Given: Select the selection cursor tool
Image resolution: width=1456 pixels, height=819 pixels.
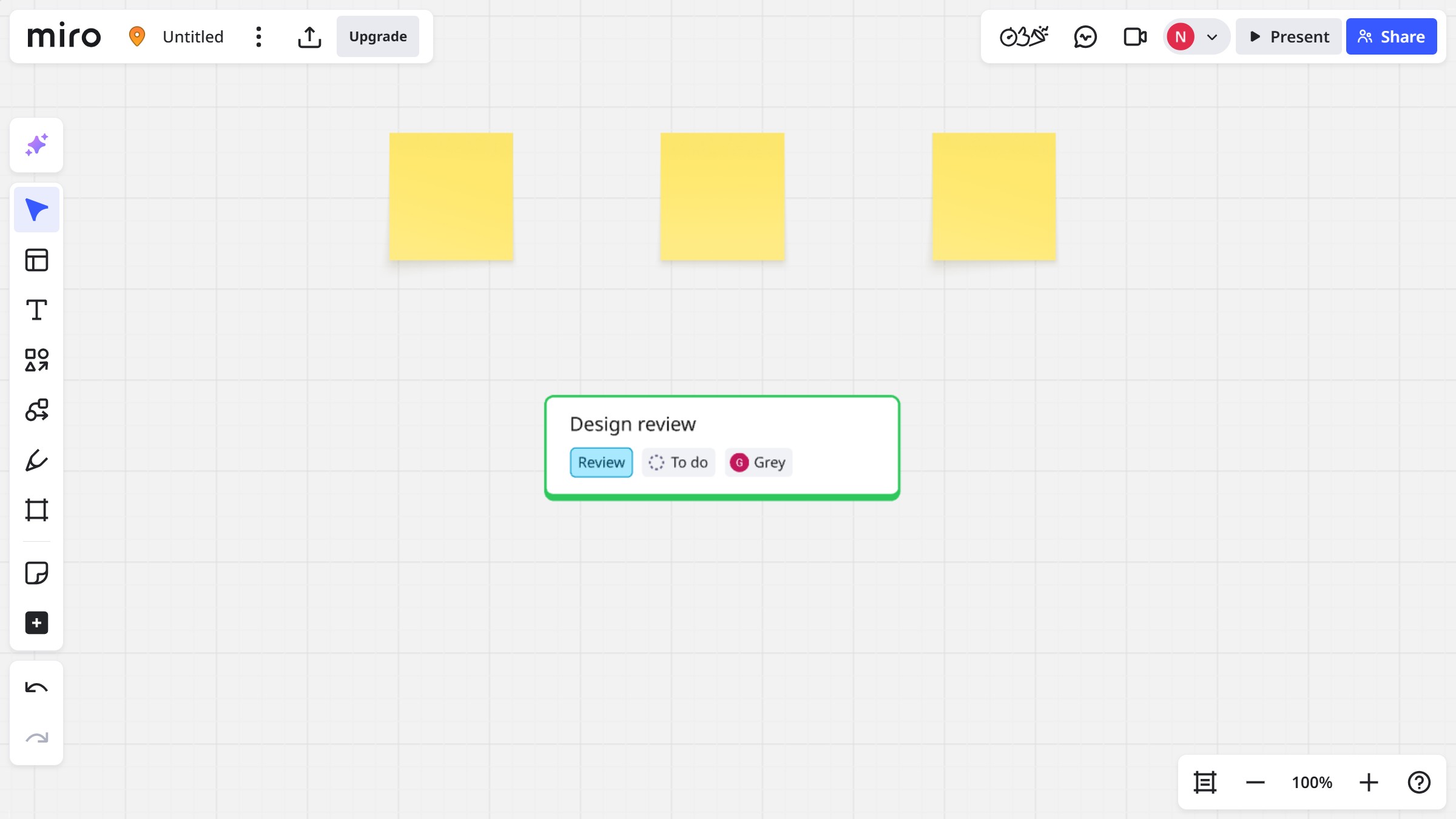Looking at the screenshot, I should pyautogui.click(x=36, y=209).
